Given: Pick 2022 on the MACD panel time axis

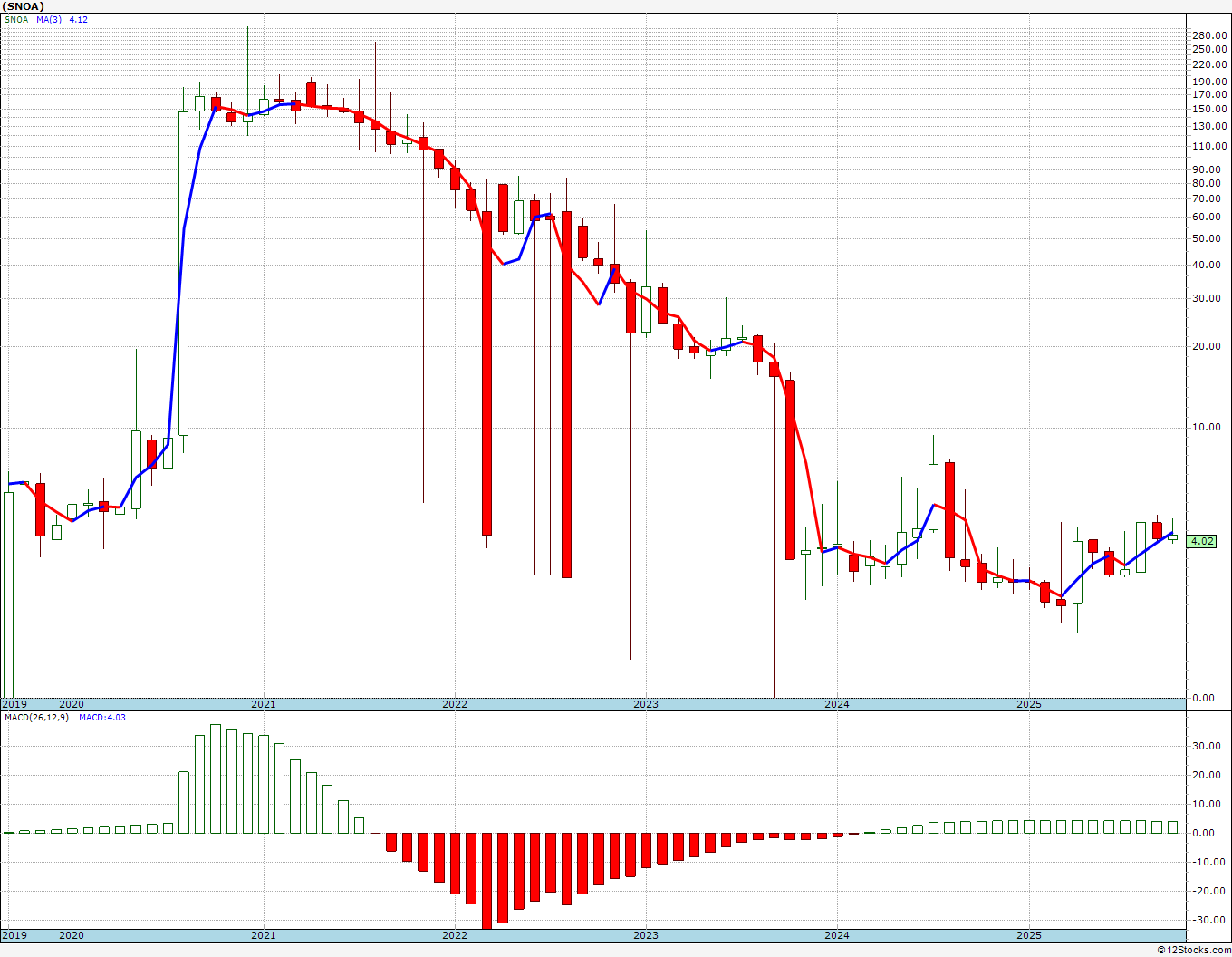Looking at the screenshot, I should point(454,934).
